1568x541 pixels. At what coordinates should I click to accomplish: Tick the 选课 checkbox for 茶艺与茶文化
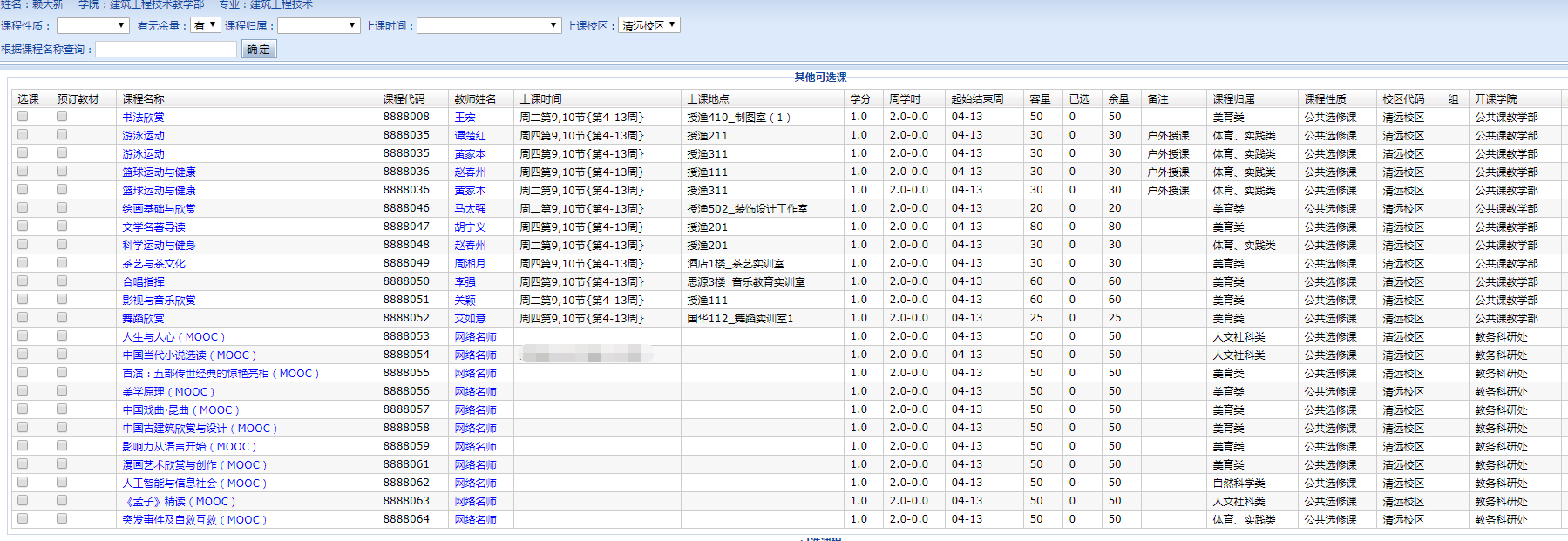[23, 262]
